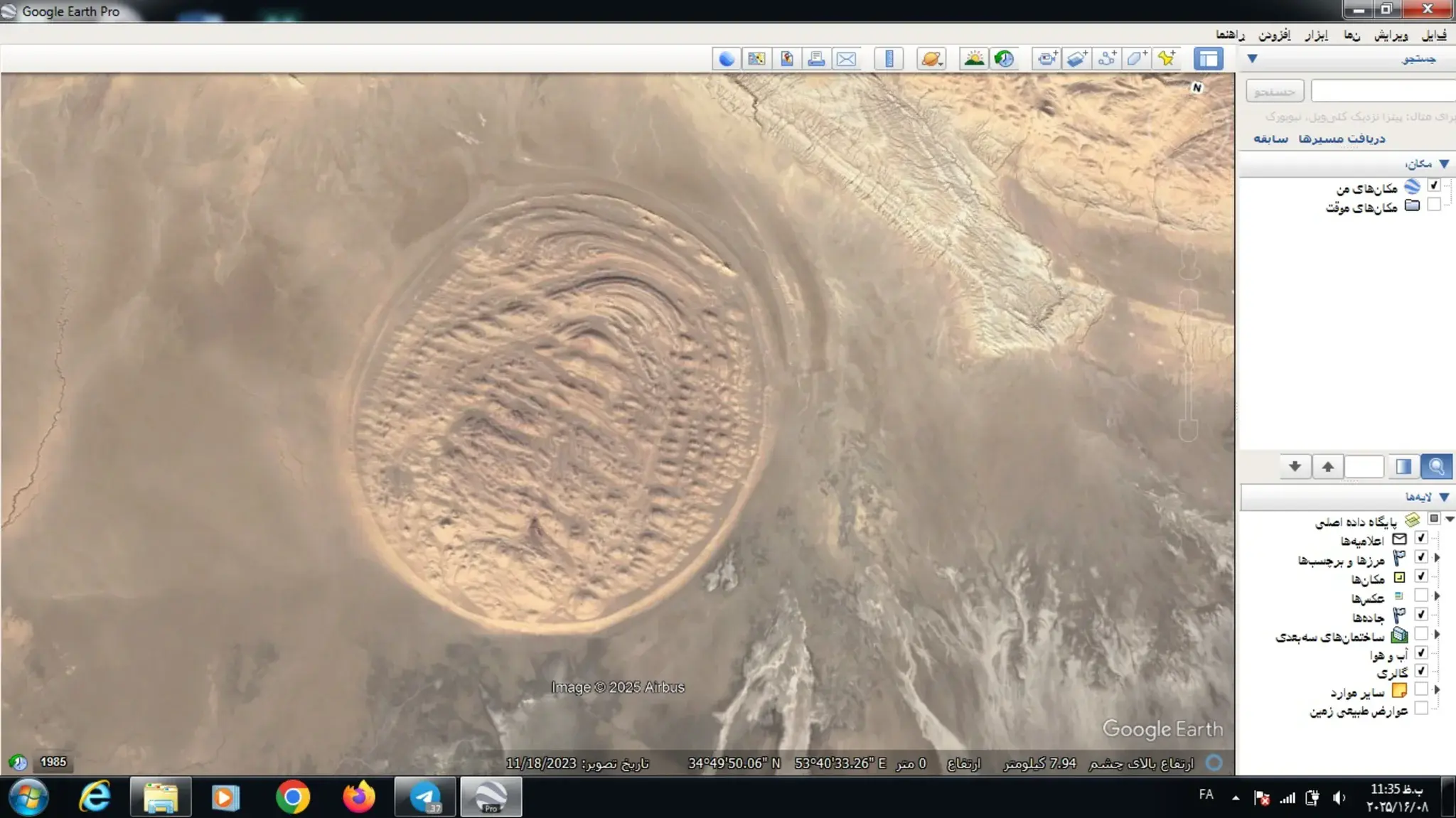Click the blank field beside the arrows
This screenshot has width=1456, height=818.
tap(1364, 466)
